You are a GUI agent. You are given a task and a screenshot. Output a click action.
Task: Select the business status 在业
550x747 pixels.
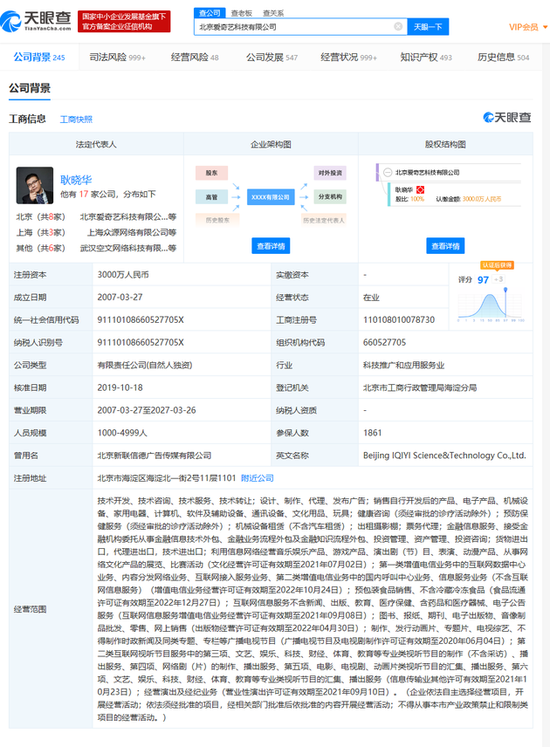click(371, 297)
